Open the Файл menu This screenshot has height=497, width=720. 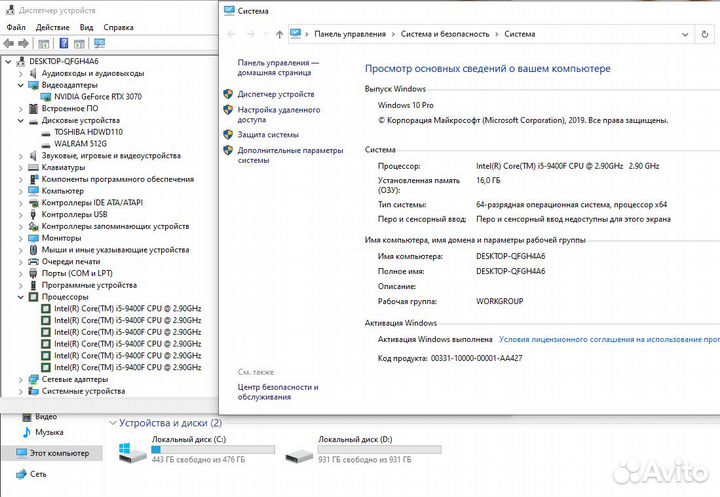[16, 28]
